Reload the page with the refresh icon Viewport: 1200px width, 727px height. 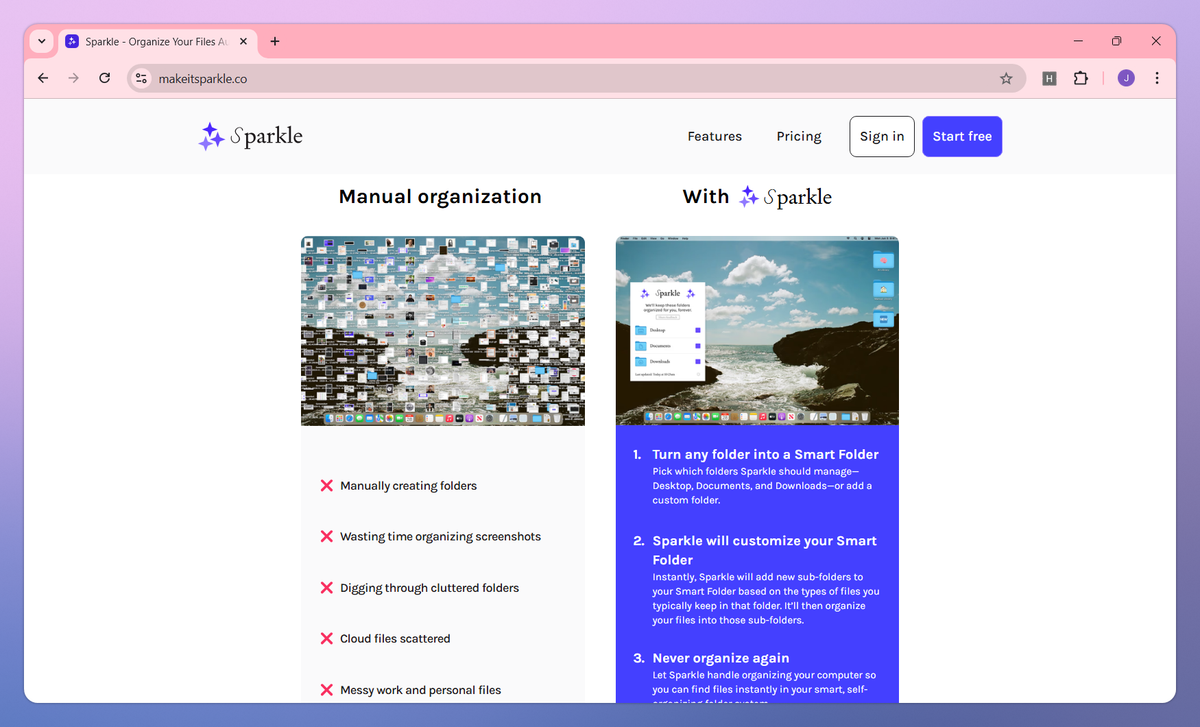[x=104, y=78]
